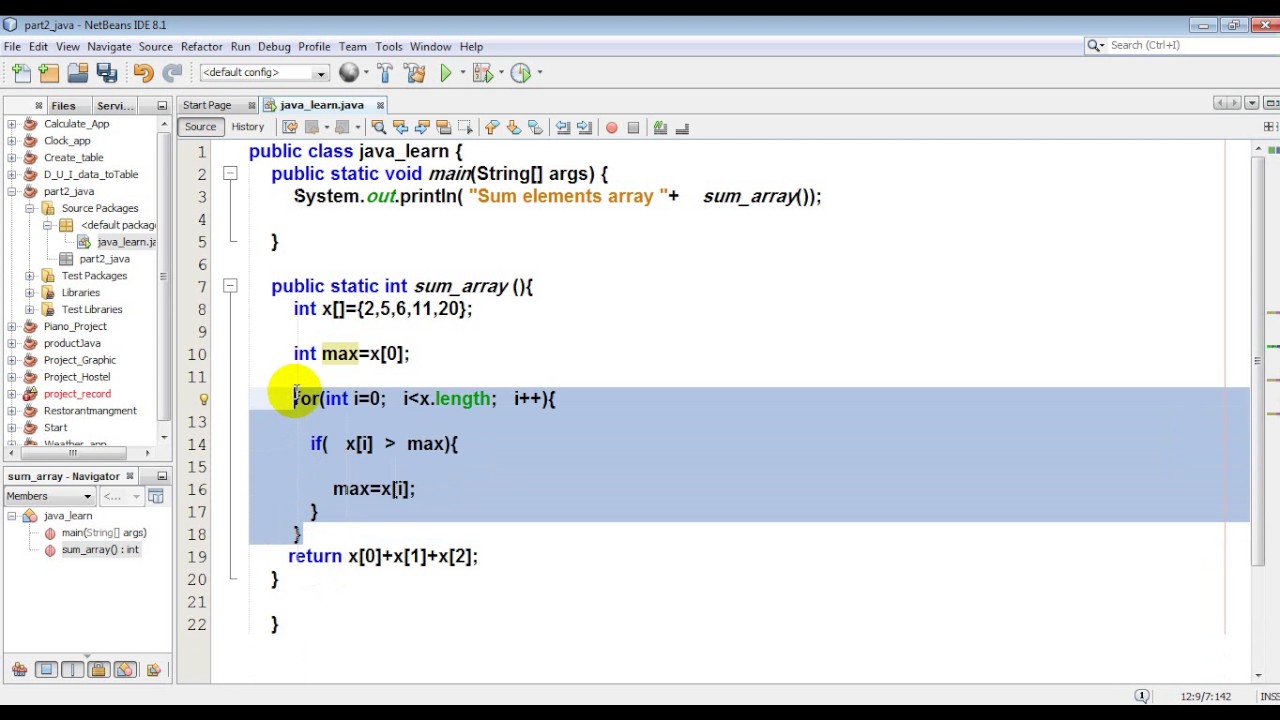
Task: Click the History view button
Action: (x=248, y=127)
